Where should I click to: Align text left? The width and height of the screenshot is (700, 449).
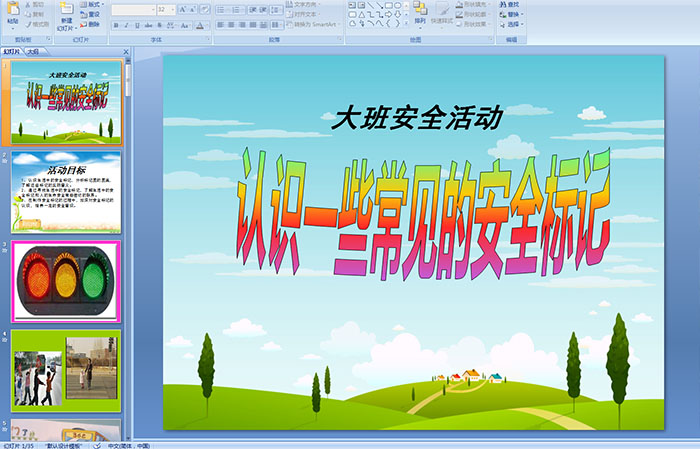coord(221,25)
